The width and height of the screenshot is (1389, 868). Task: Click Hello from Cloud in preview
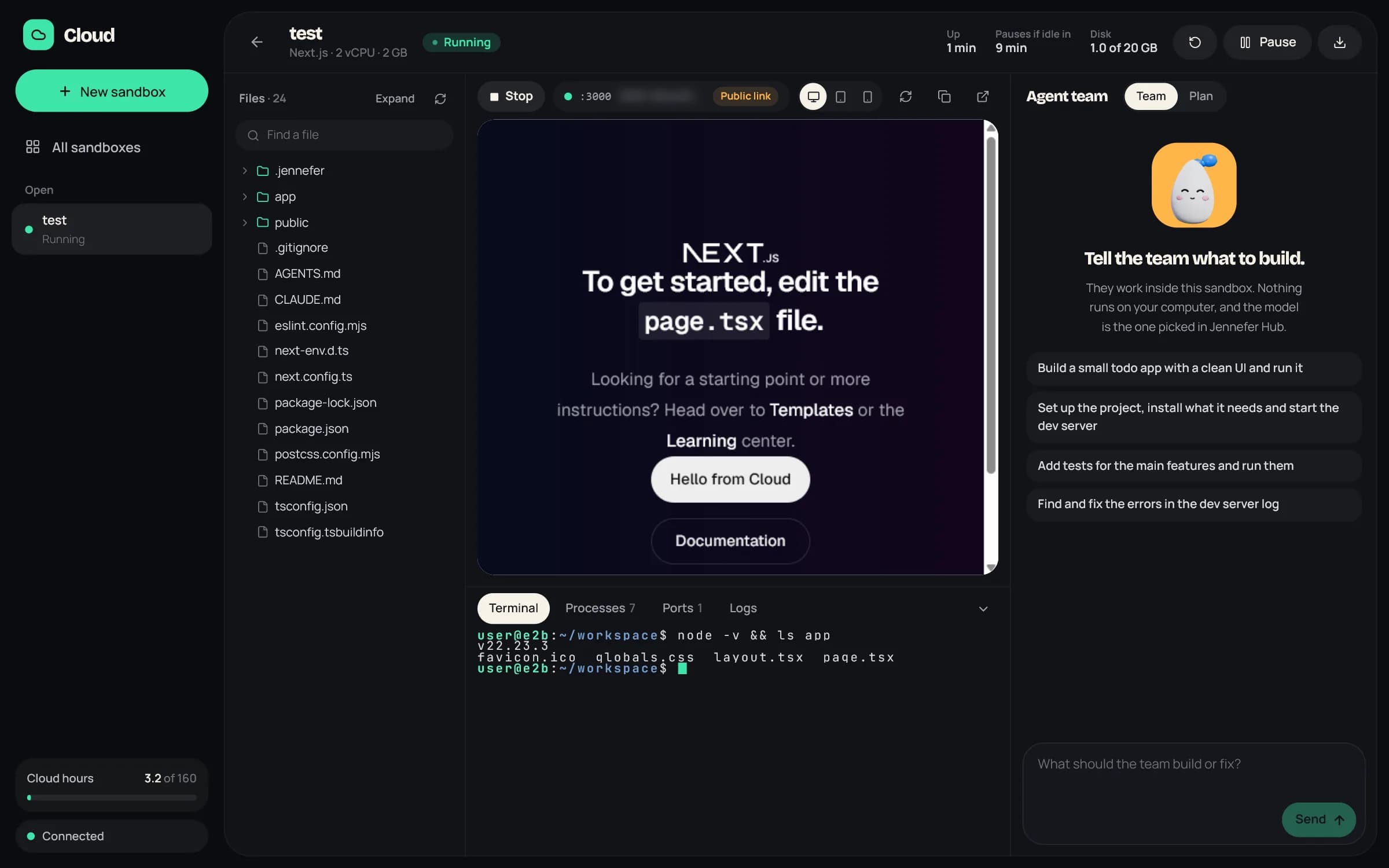(730, 479)
